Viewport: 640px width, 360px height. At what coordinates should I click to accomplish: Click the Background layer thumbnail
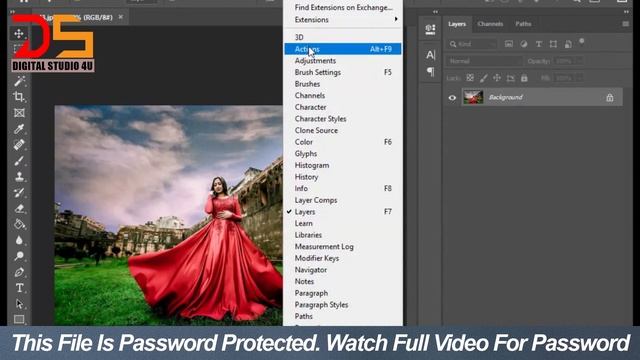tap(473, 98)
